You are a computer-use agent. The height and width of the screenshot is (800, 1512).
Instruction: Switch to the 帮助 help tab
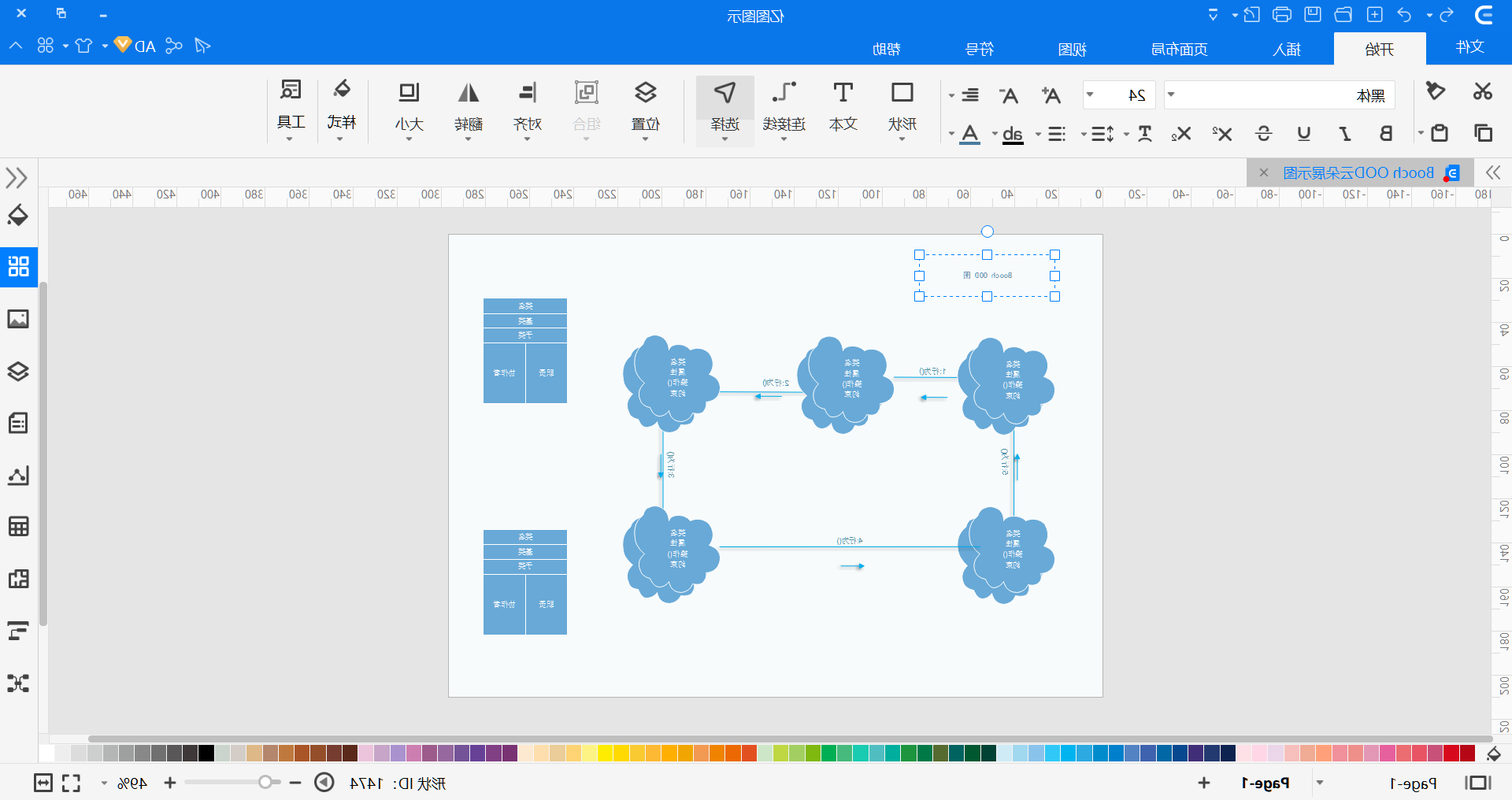point(887,49)
